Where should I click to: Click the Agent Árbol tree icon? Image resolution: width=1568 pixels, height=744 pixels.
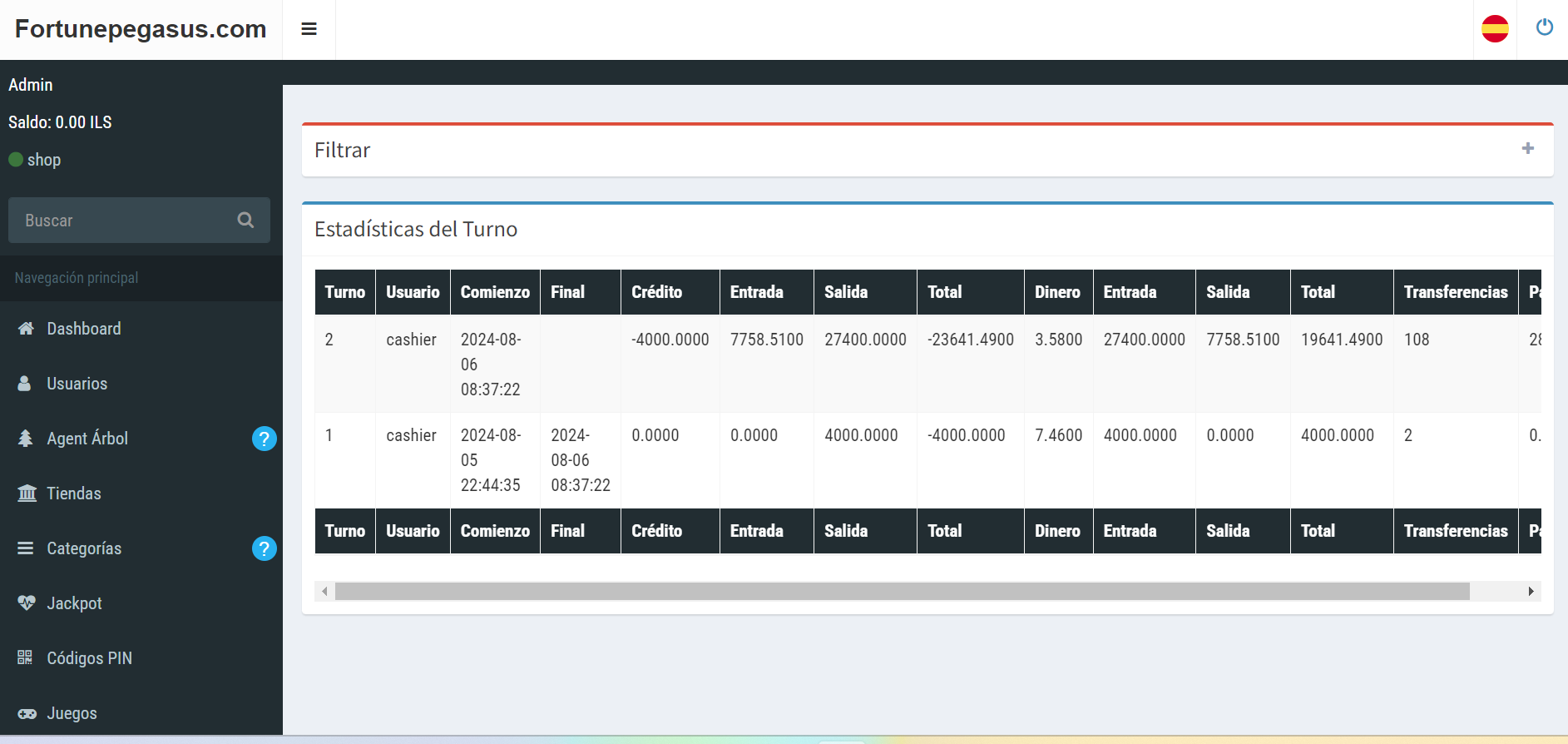[26, 439]
